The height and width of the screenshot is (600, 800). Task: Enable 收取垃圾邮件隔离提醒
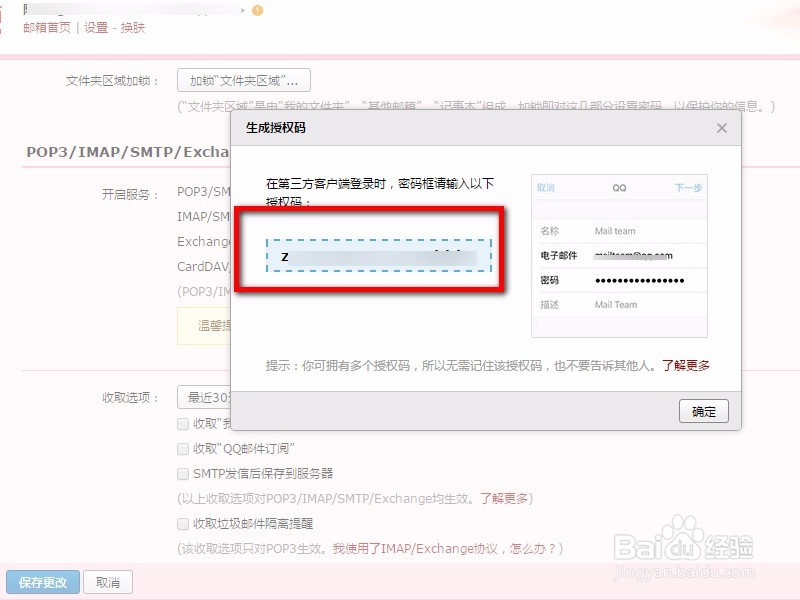(x=182, y=523)
